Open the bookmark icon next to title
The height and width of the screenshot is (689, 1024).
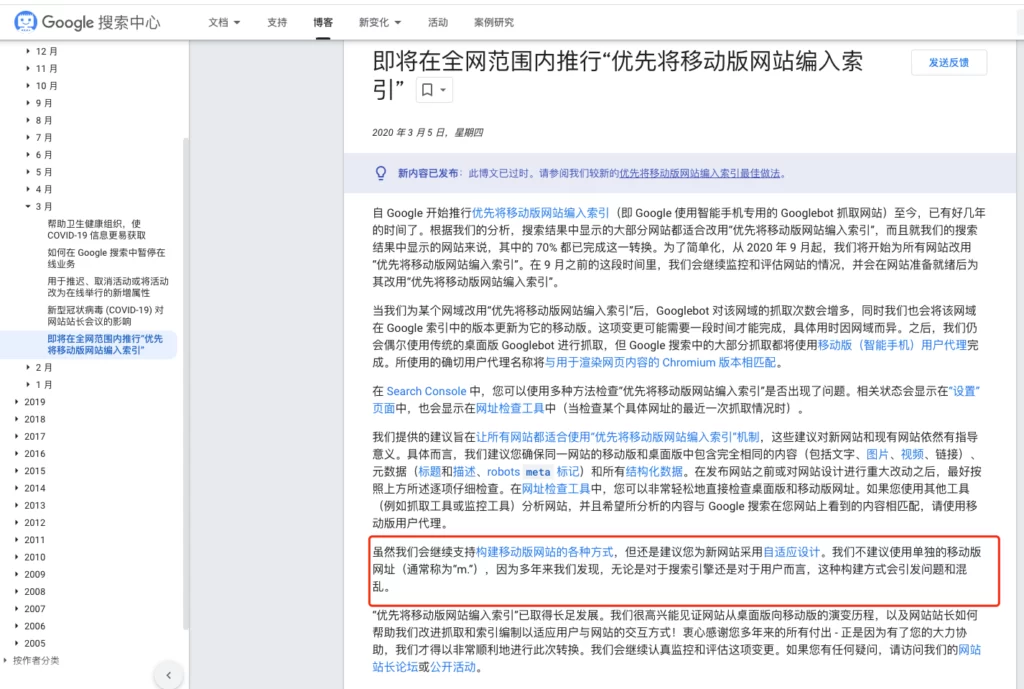(x=434, y=90)
